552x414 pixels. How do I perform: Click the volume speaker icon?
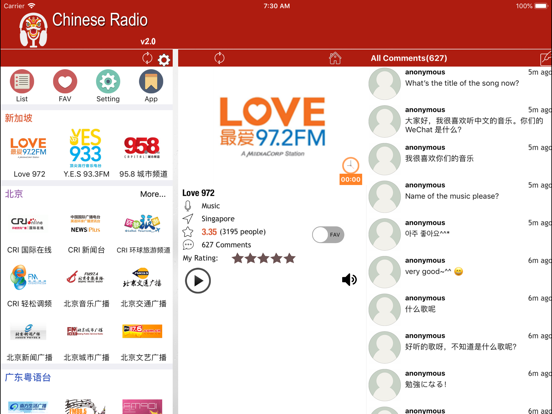[x=349, y=280]
